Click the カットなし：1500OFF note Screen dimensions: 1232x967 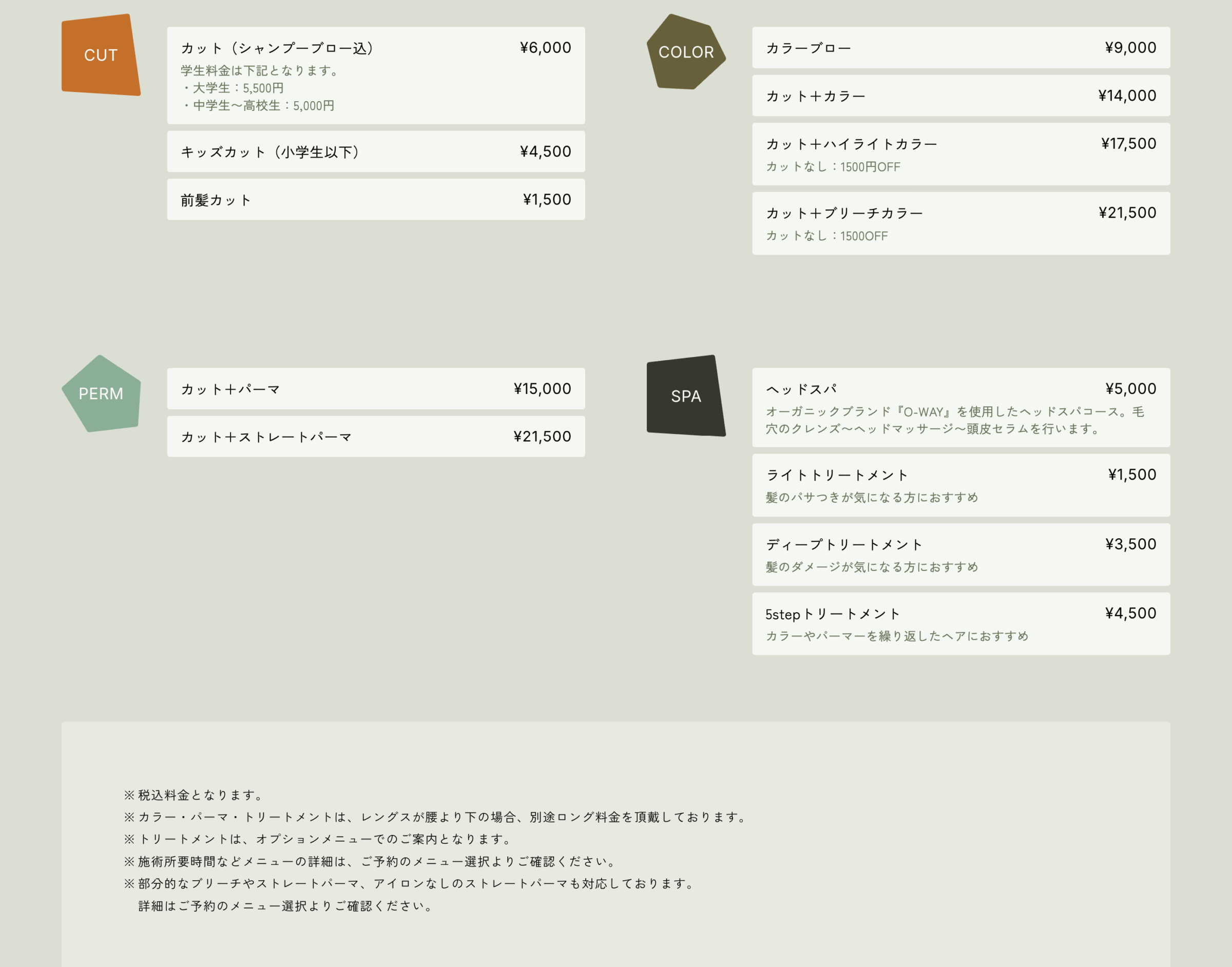(x=826, y=236)
